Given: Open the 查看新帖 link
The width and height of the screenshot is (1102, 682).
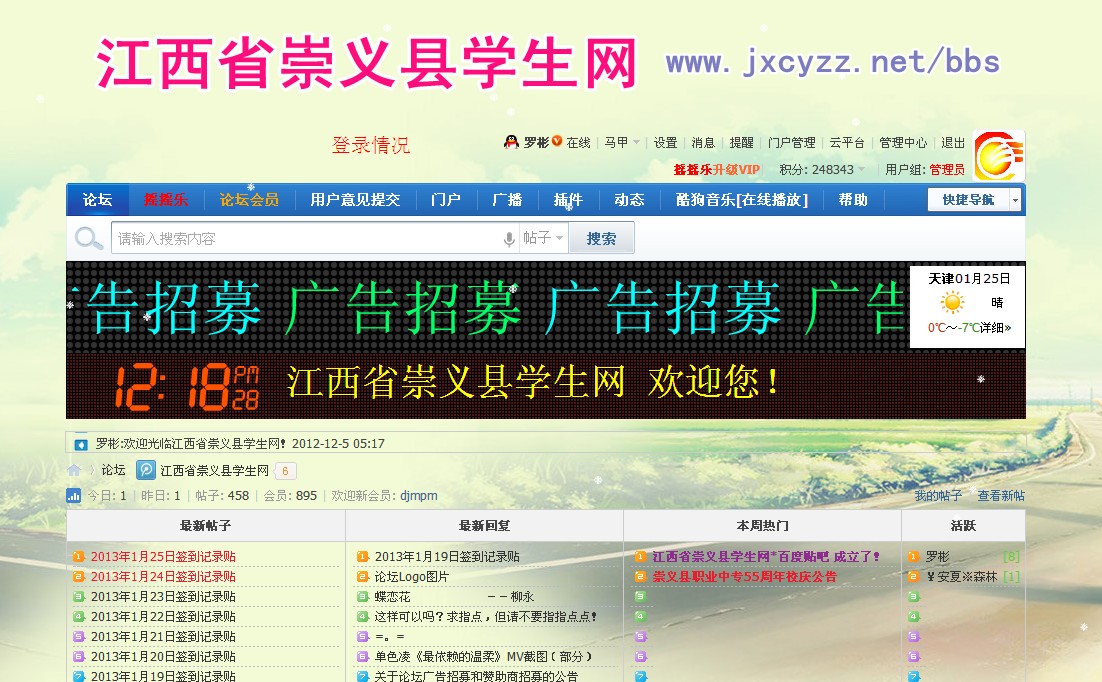Looking at the screenshot, I should pyautogui.click(x=1001, y=496).
